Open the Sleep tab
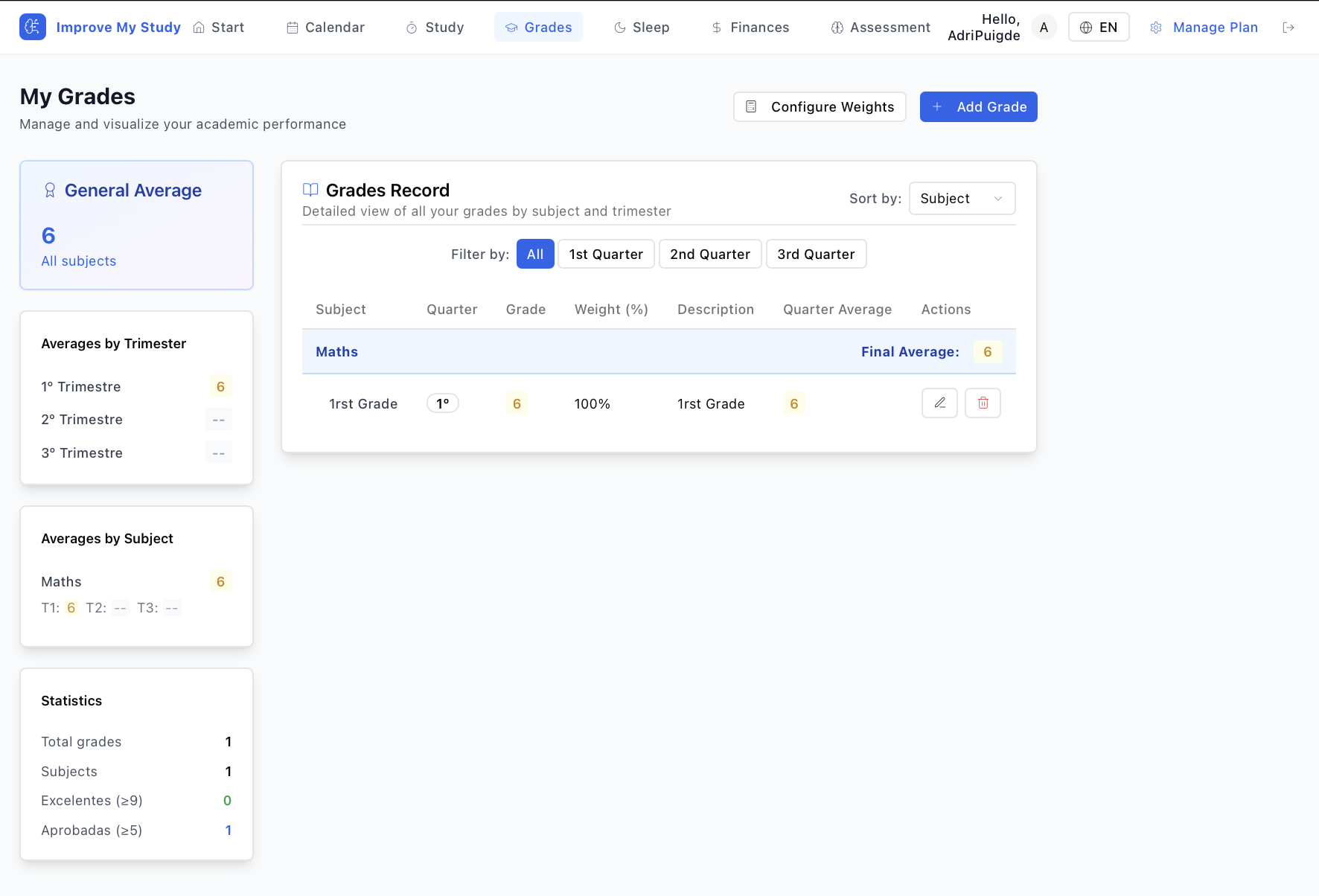The image size is (1319, 896). 642,28
